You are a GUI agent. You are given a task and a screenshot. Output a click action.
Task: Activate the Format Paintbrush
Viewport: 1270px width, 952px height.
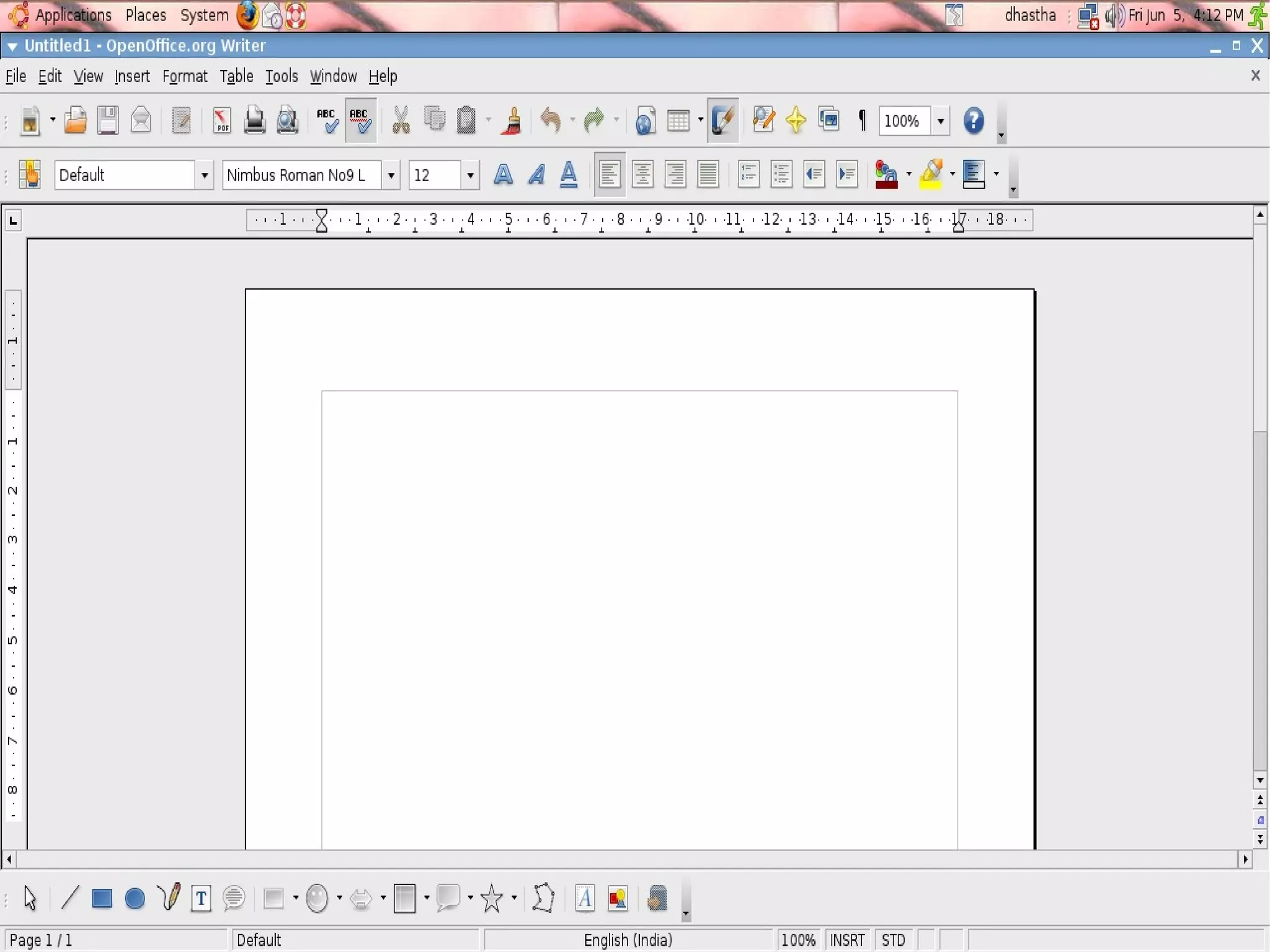[x=512, y=120]
